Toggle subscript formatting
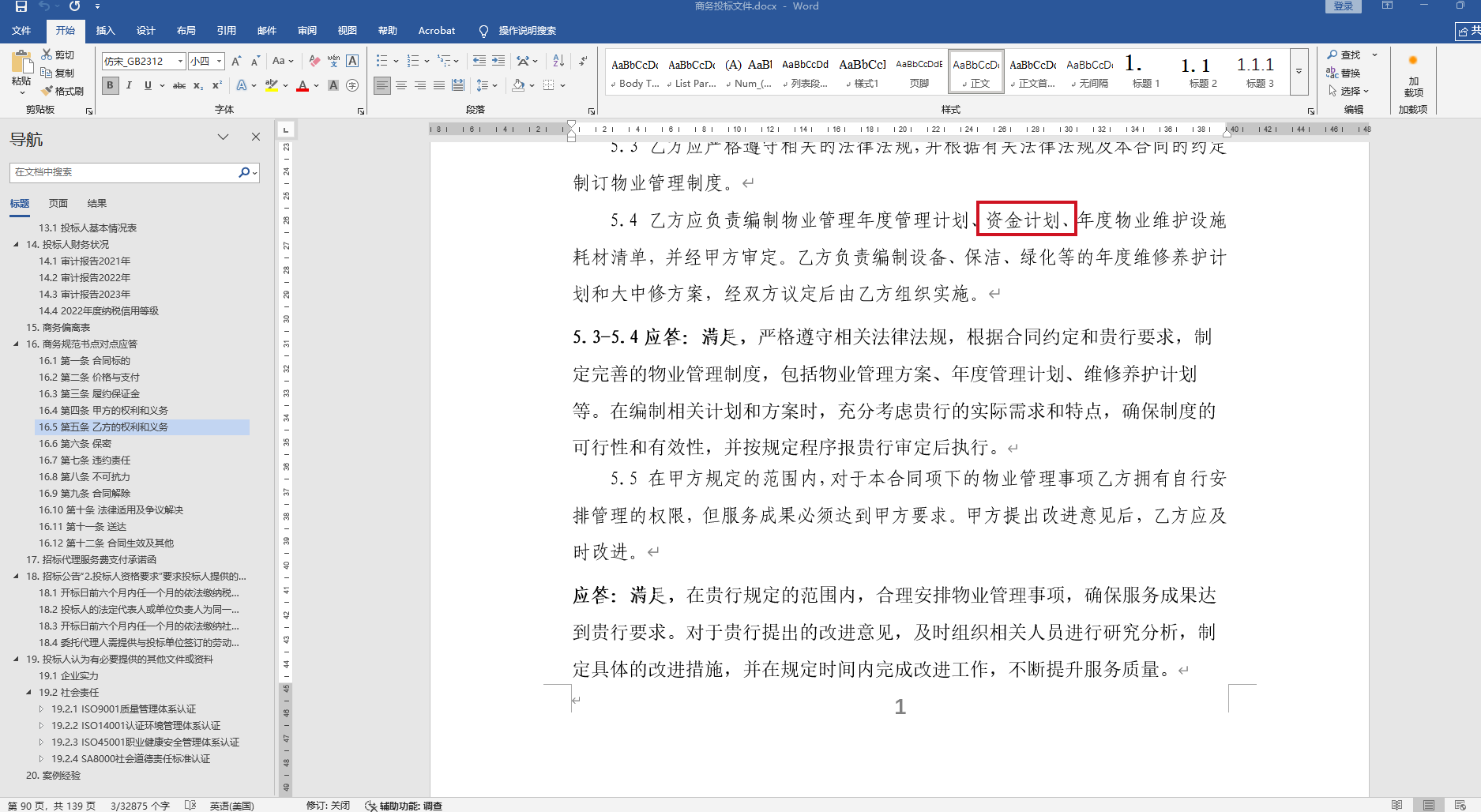1481x812 pixels. click(x=198, y=85)
